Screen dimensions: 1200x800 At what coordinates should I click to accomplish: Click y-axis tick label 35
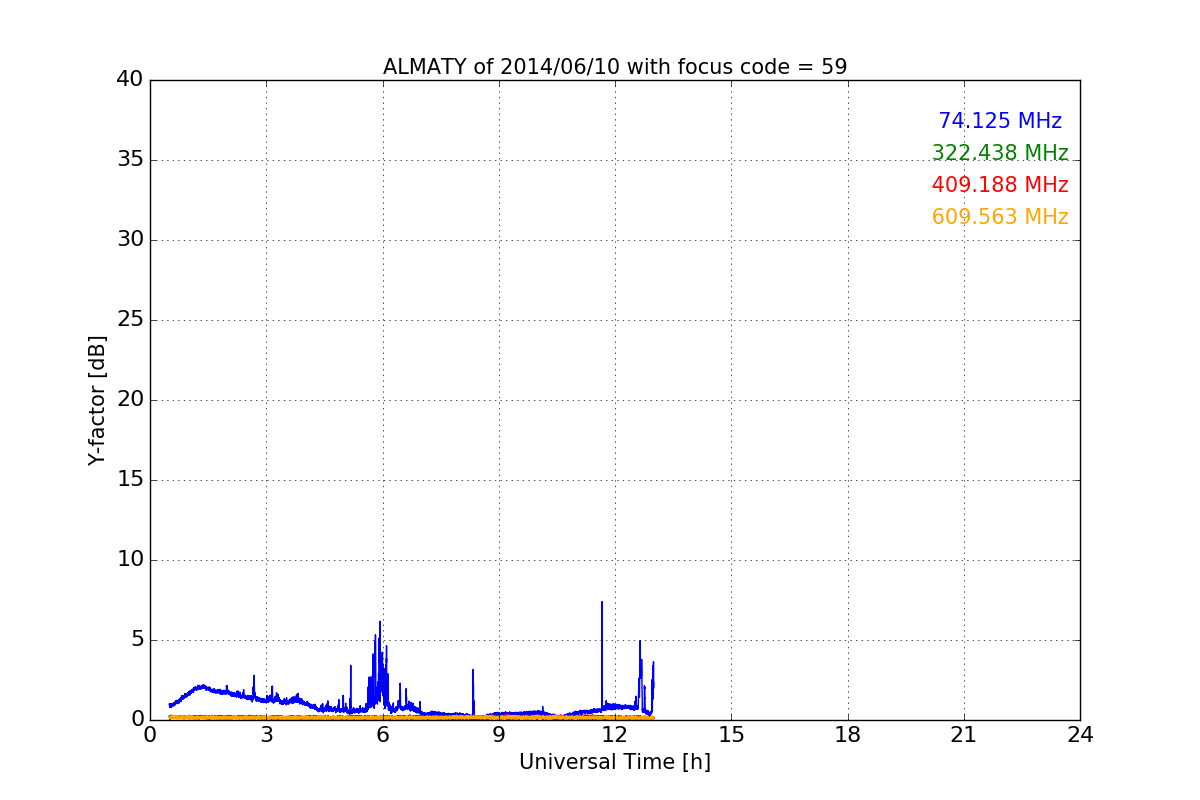pos(130,160)
